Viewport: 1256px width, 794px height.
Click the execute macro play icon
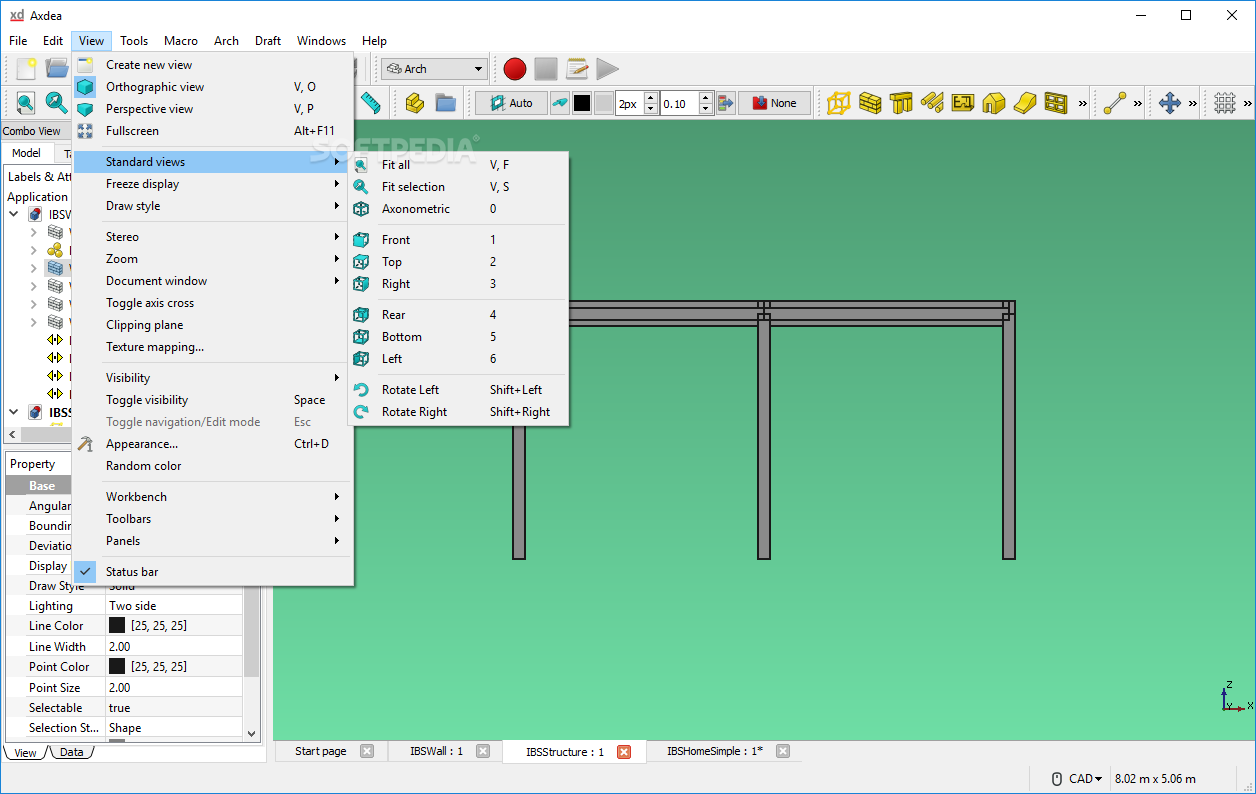pos(607,69)
